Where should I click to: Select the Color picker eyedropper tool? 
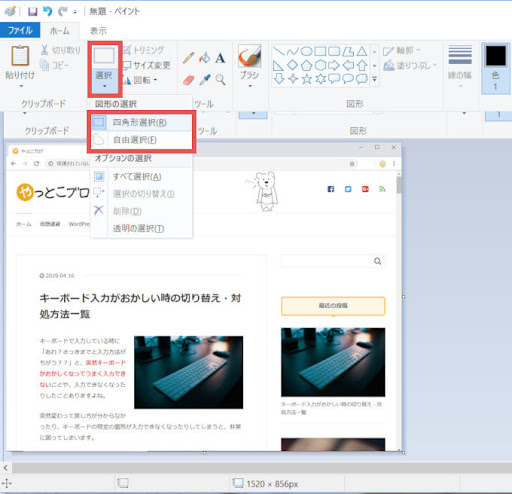pyautogui.click(x=204, y=80)
